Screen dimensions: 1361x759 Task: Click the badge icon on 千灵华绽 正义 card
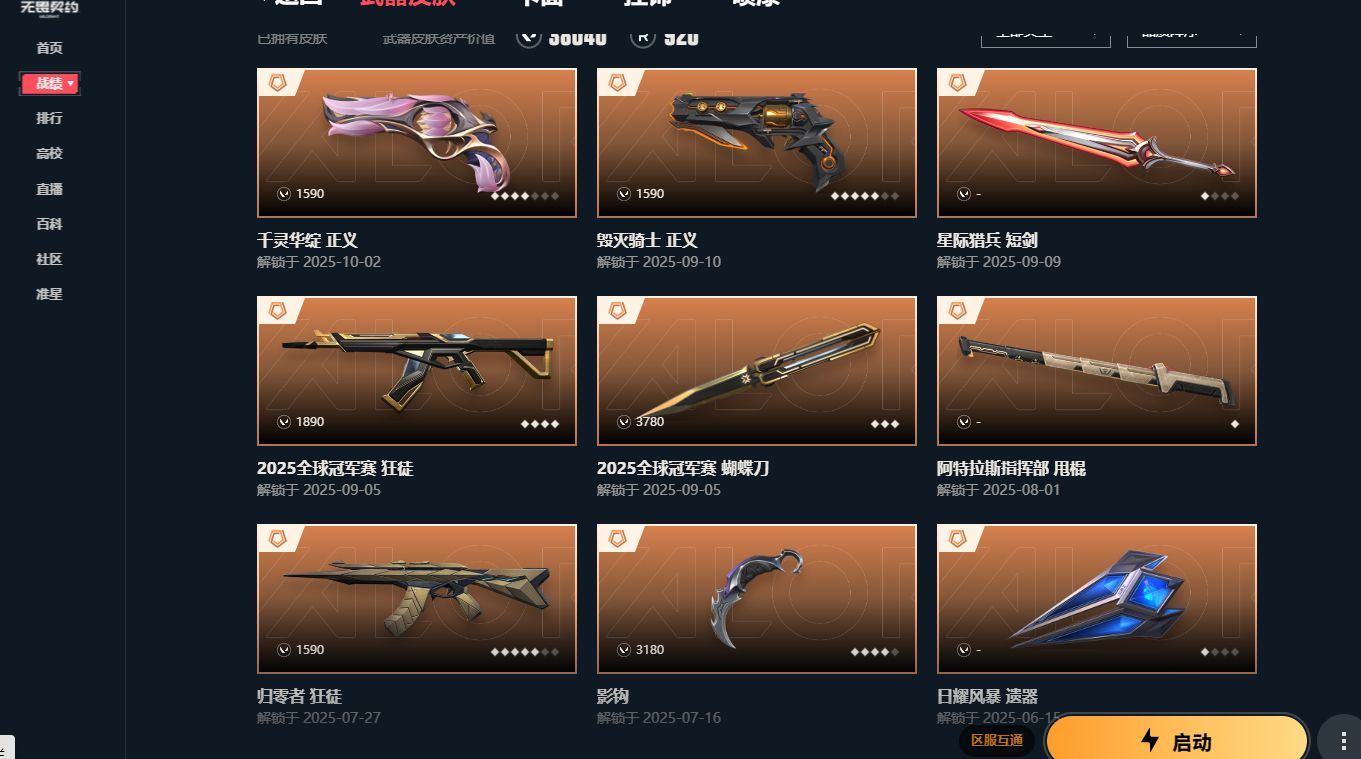pyautogui.click(x=278, y=83)
